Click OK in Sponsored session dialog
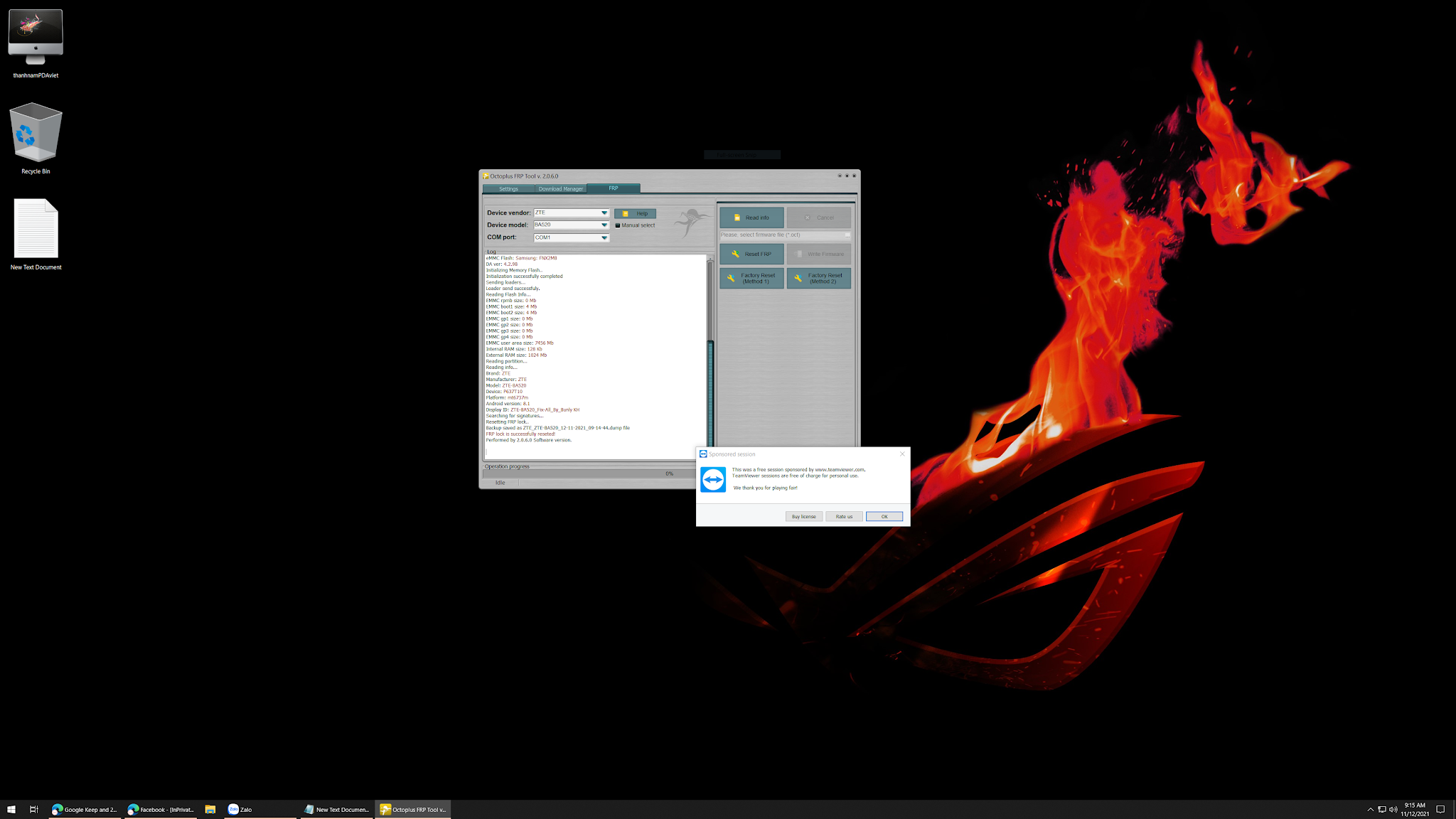The height and width of the screenshot is (819, 1456). (884, 516)
